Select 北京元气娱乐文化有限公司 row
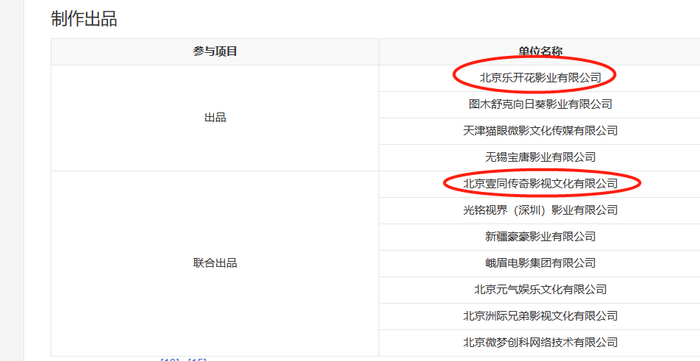 click(x=539, y=290)
